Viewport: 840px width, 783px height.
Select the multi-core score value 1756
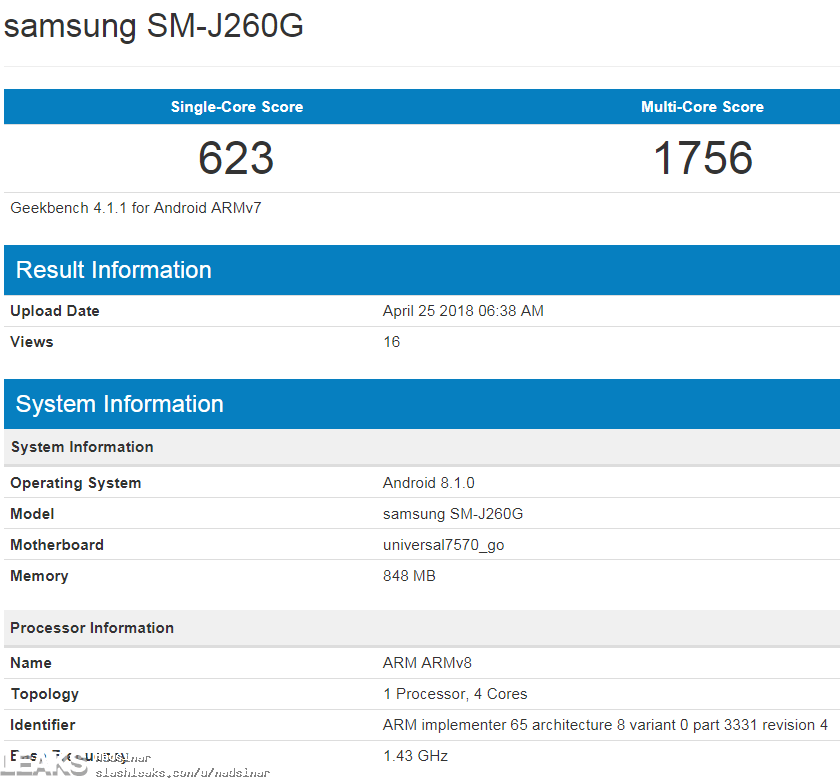703,158
